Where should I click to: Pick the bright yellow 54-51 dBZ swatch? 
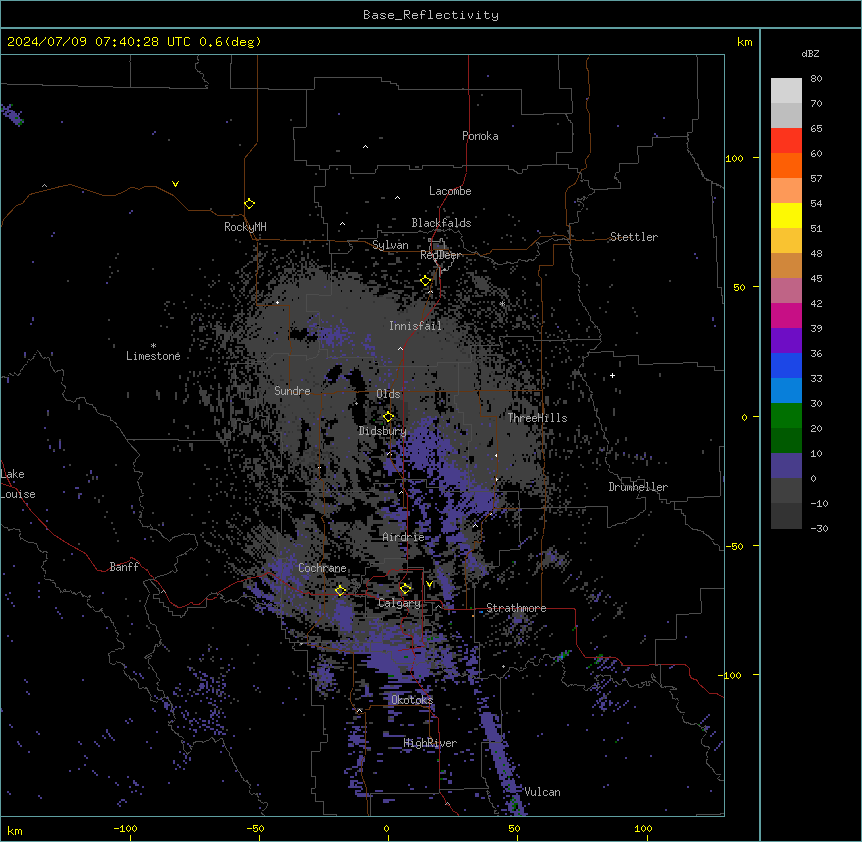[786, 215]
